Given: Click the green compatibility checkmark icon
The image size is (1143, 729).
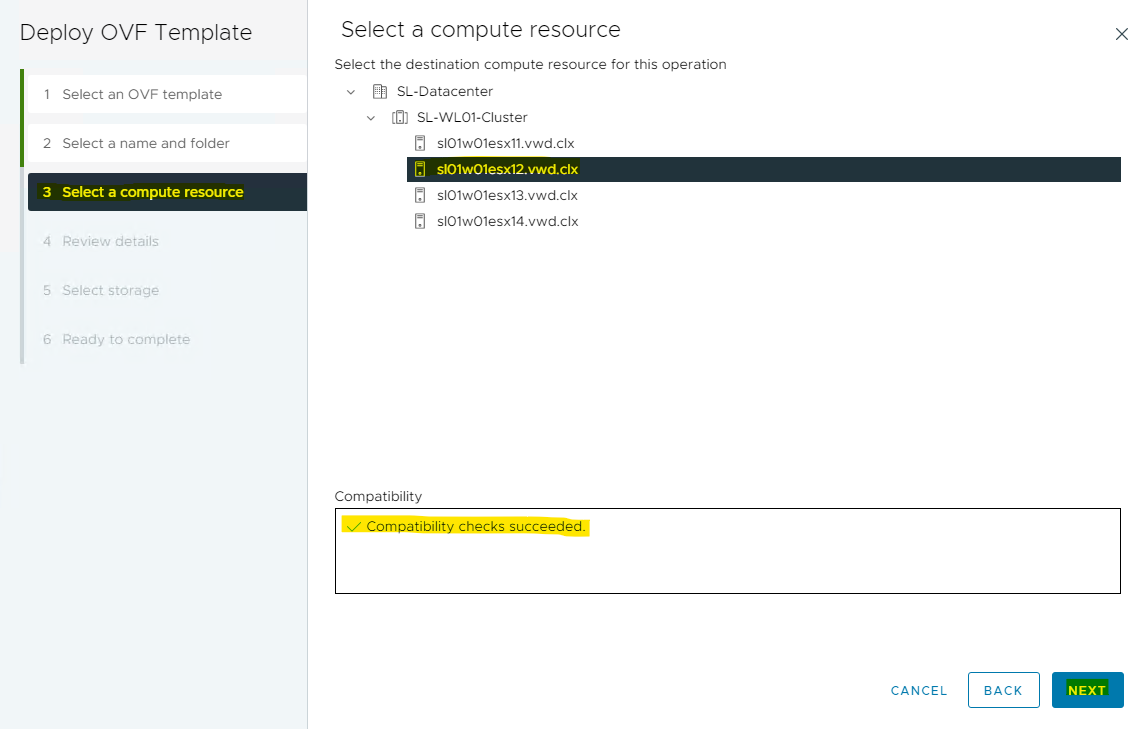Looking at the screenshot, I should pos(352,526).
